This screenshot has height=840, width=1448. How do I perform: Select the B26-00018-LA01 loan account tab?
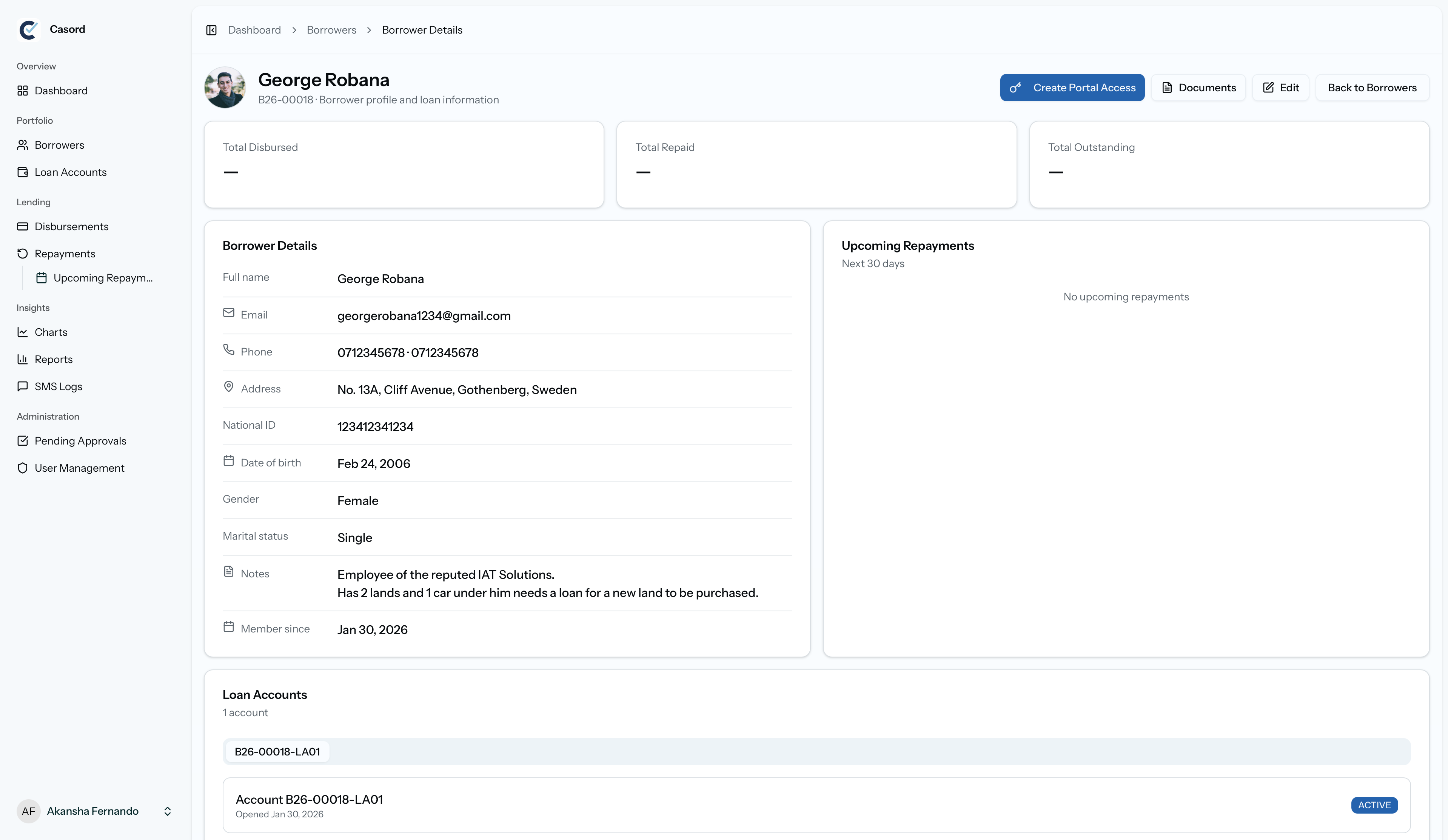pos(277,752)
